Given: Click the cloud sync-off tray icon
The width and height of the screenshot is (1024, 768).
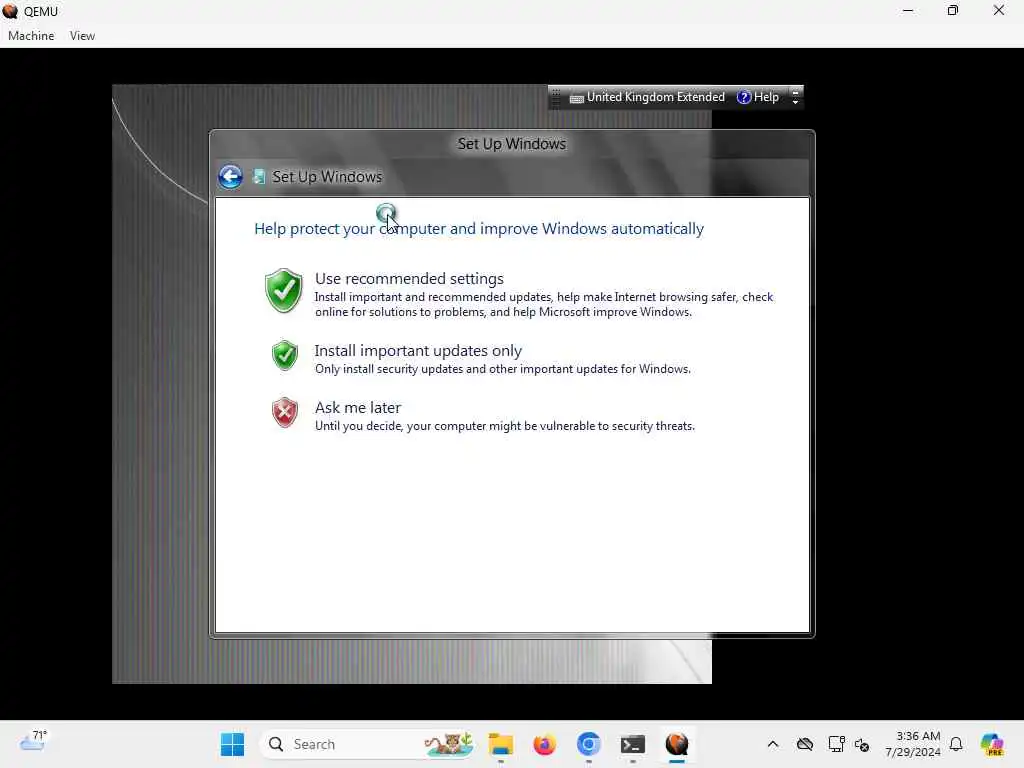Looking at the screenshot, I should [x=805, y=744].
